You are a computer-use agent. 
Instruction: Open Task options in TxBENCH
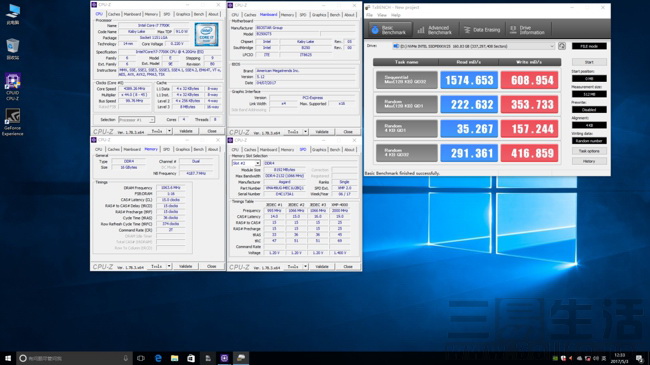tap(589, 151)
